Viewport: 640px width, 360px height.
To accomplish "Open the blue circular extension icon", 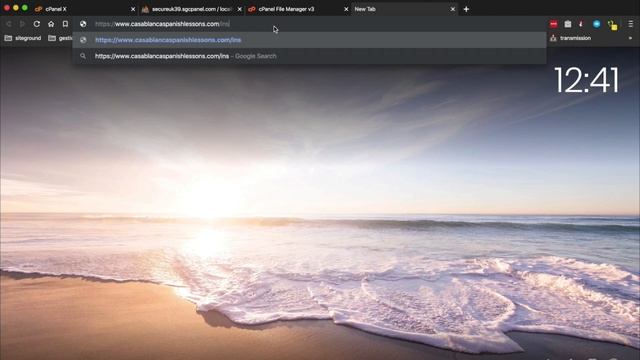I will [597, 24].
